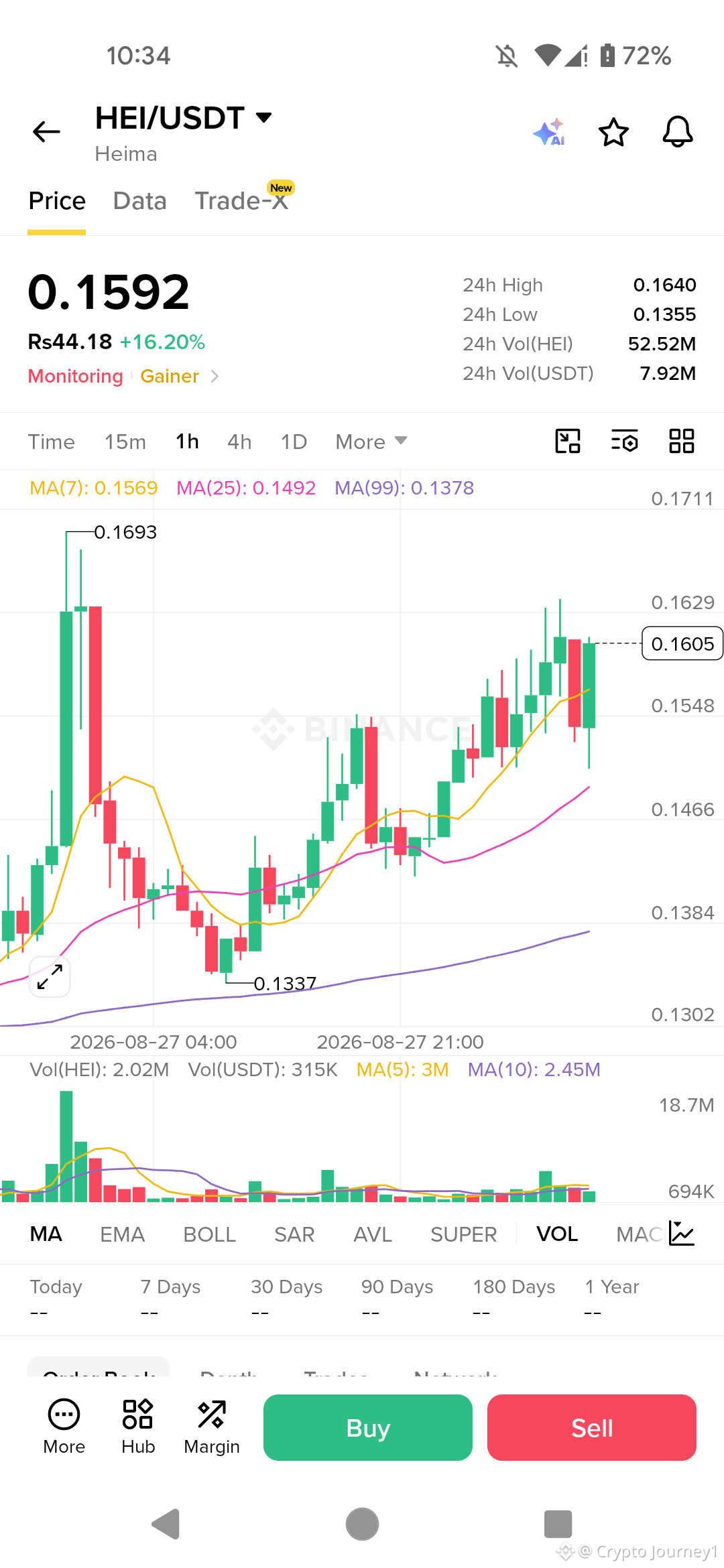Tap the 24h Low value 0.1355
The width and height of the screenshot is (724, 1568).
pos(664,314)
